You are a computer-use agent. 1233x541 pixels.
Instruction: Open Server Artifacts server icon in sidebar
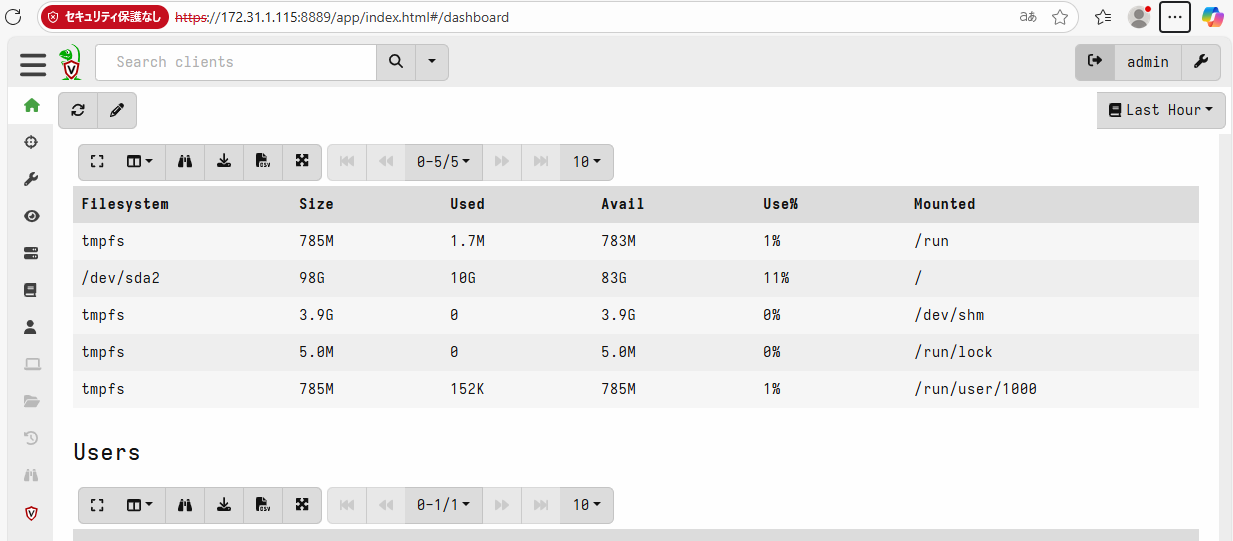click(x=31, y=253)
